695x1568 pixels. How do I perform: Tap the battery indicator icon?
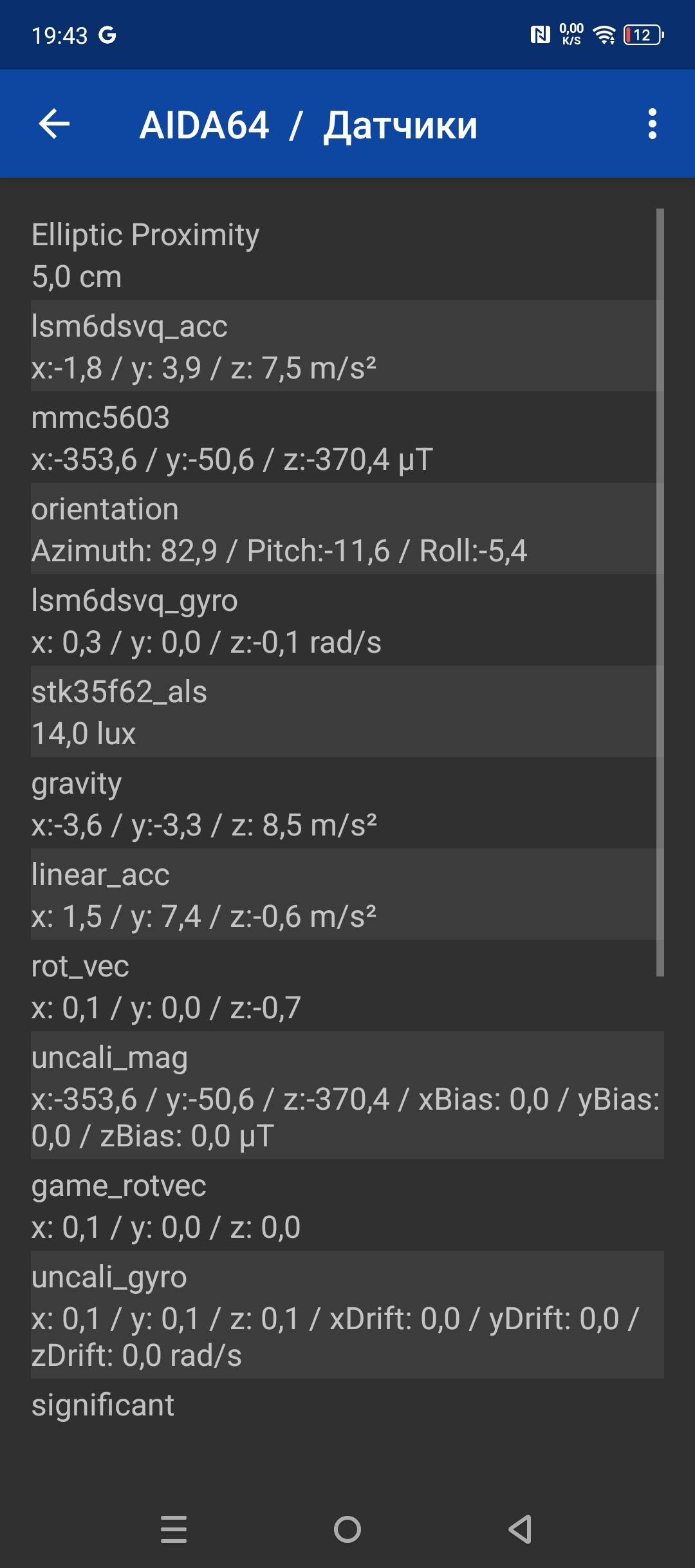point(644,35)
